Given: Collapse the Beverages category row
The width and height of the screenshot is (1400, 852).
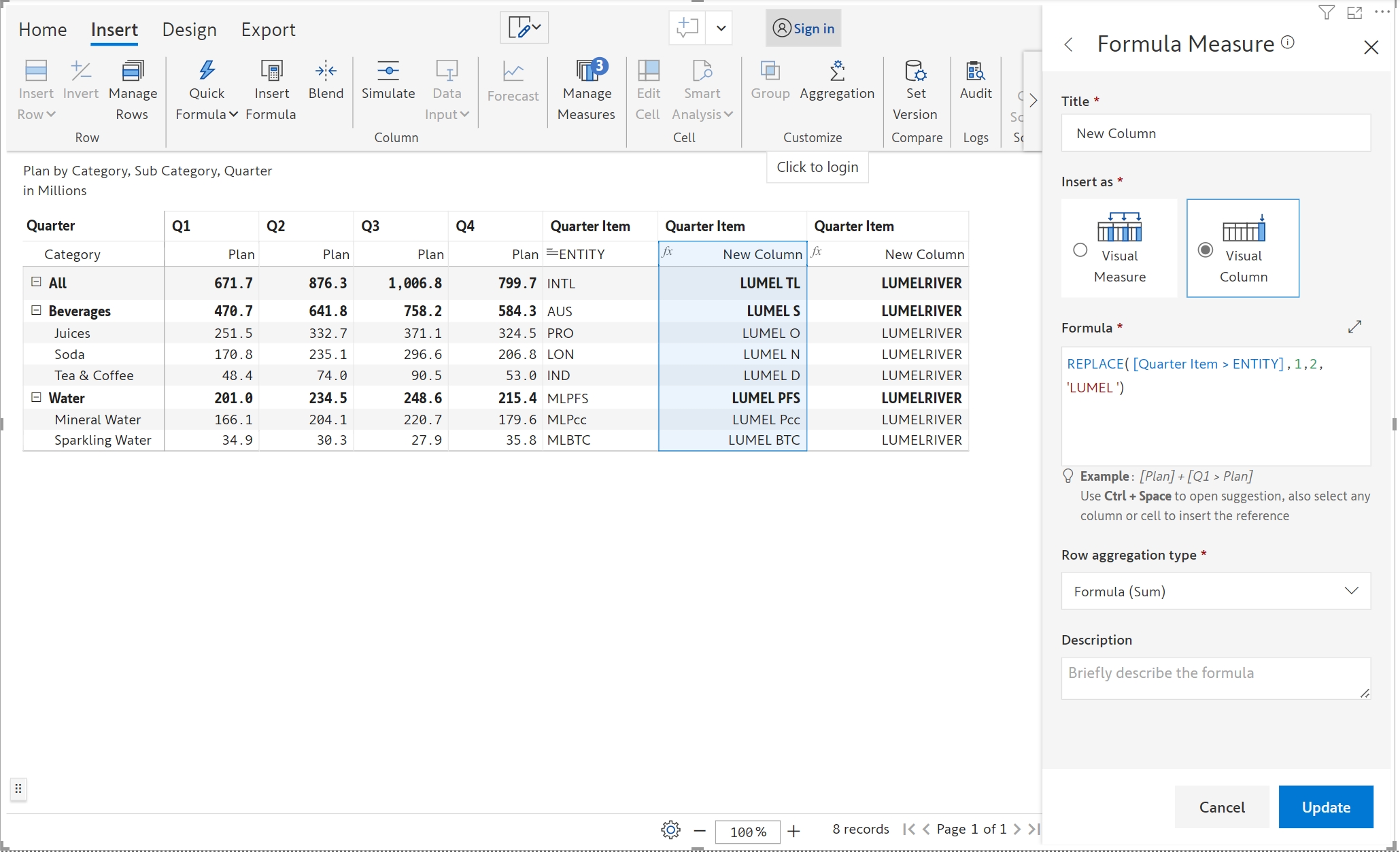Looking at the screenshot, I should coord(37,311).
